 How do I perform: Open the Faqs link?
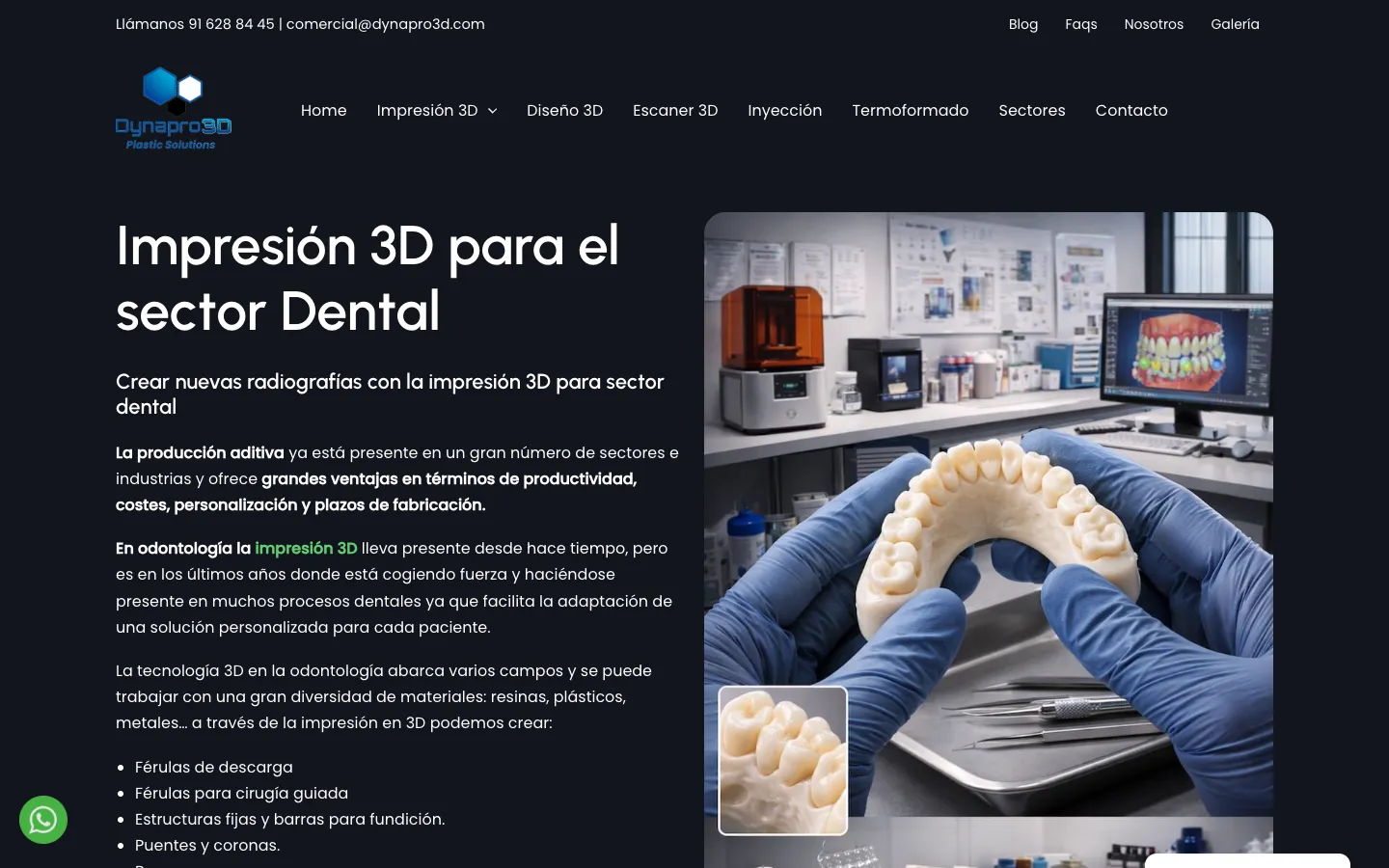pyautogui.click(x=1081, y=24)
